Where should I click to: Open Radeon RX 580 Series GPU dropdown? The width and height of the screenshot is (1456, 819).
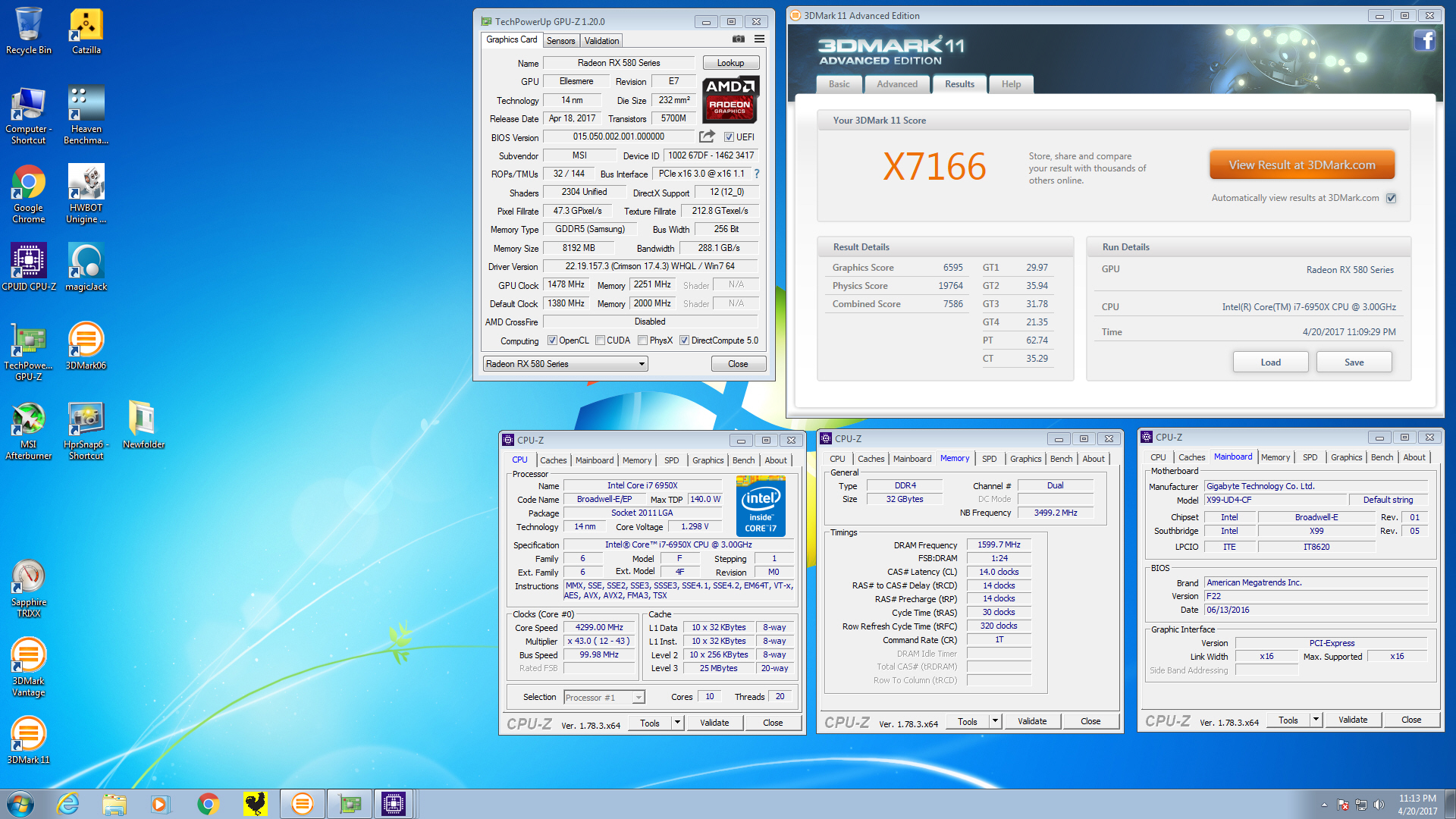[565, 364]
